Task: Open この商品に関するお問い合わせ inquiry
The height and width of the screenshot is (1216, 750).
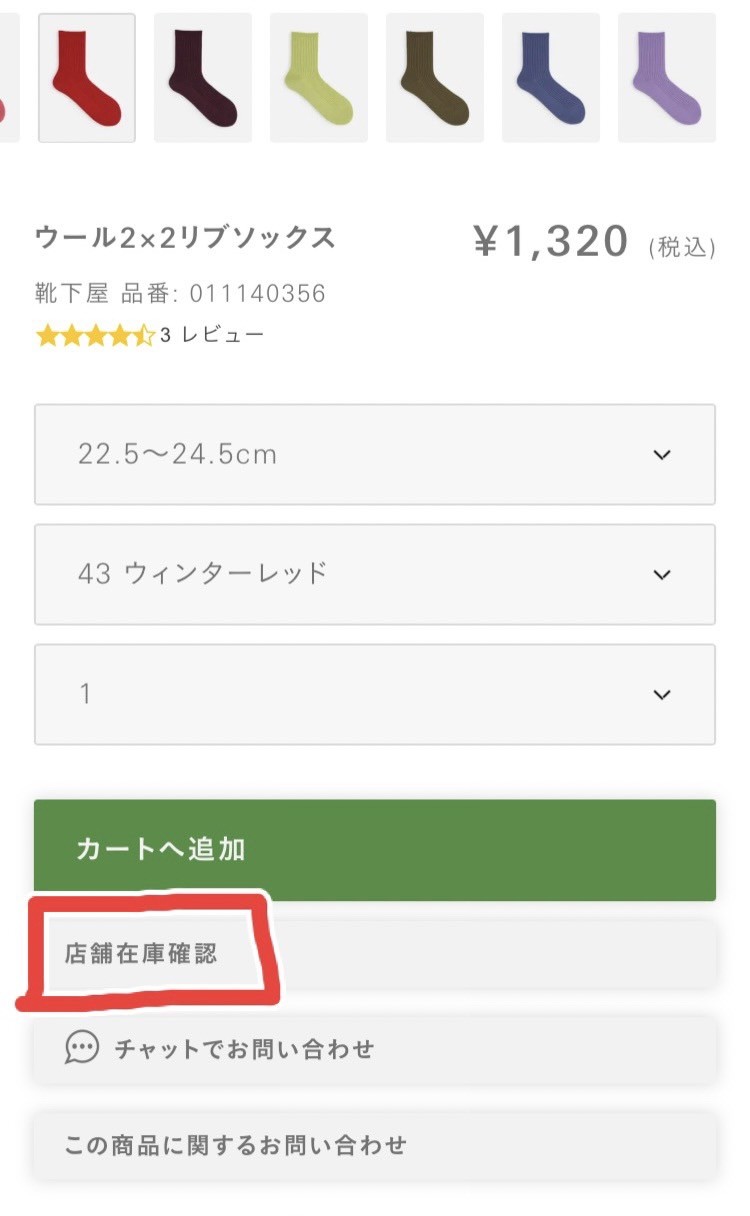Action: click(x=374, y=1145)
